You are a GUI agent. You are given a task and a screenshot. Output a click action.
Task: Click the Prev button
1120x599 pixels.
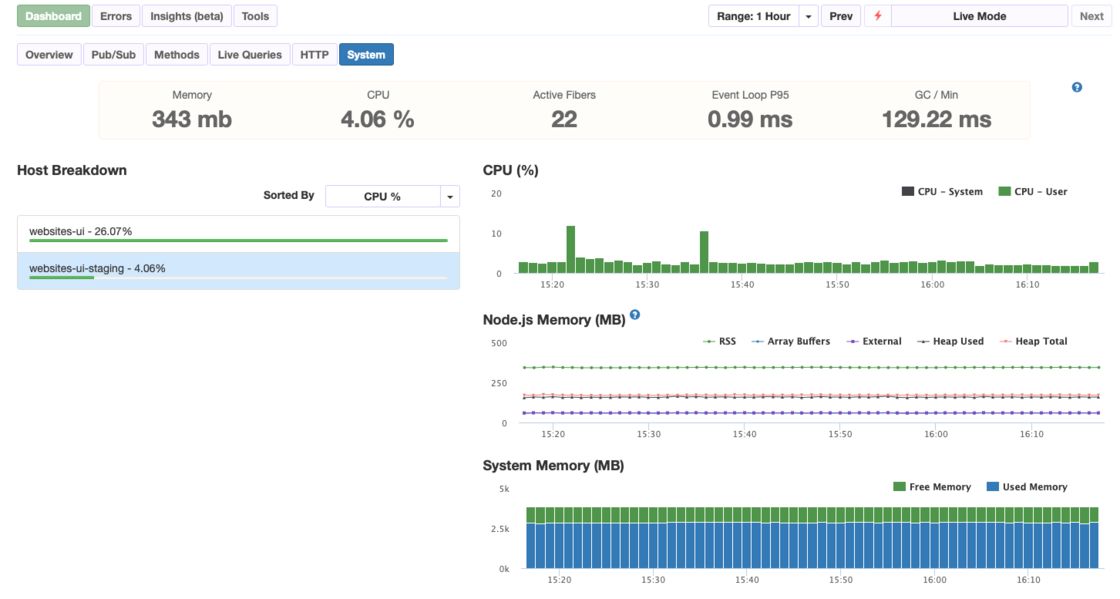(x=841, y=15)
